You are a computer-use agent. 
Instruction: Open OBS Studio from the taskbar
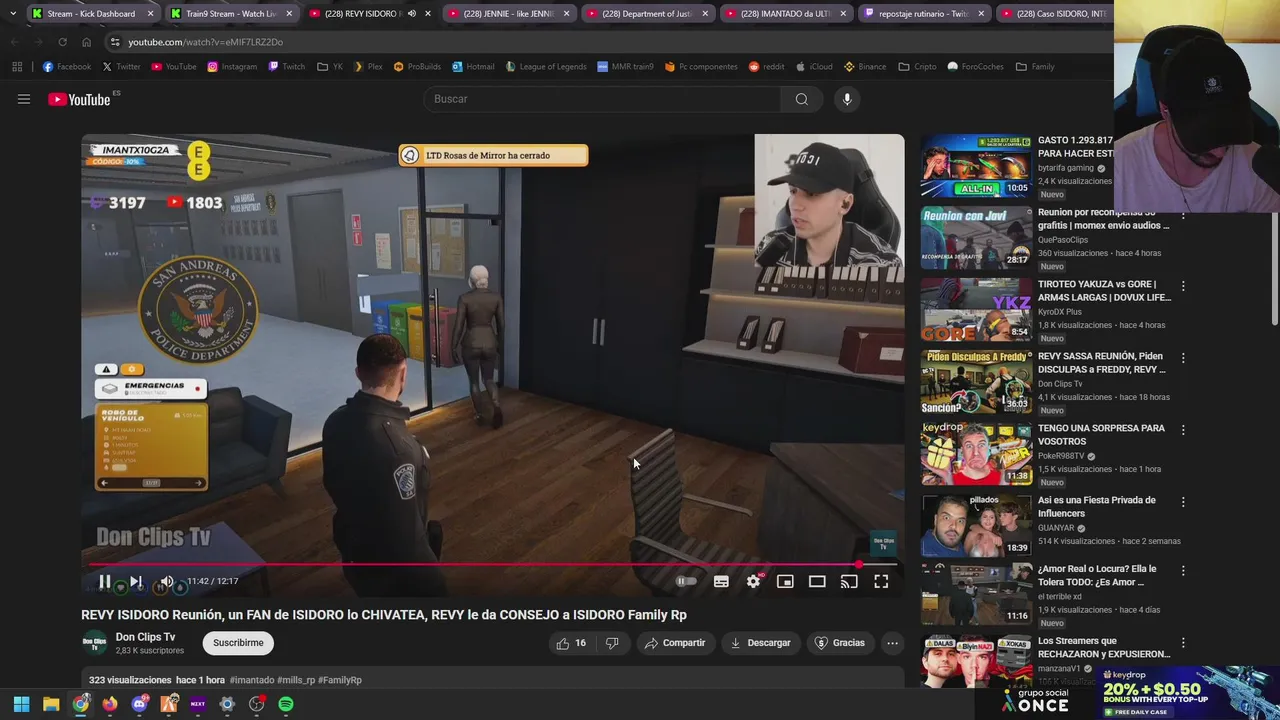coord(257,704)
